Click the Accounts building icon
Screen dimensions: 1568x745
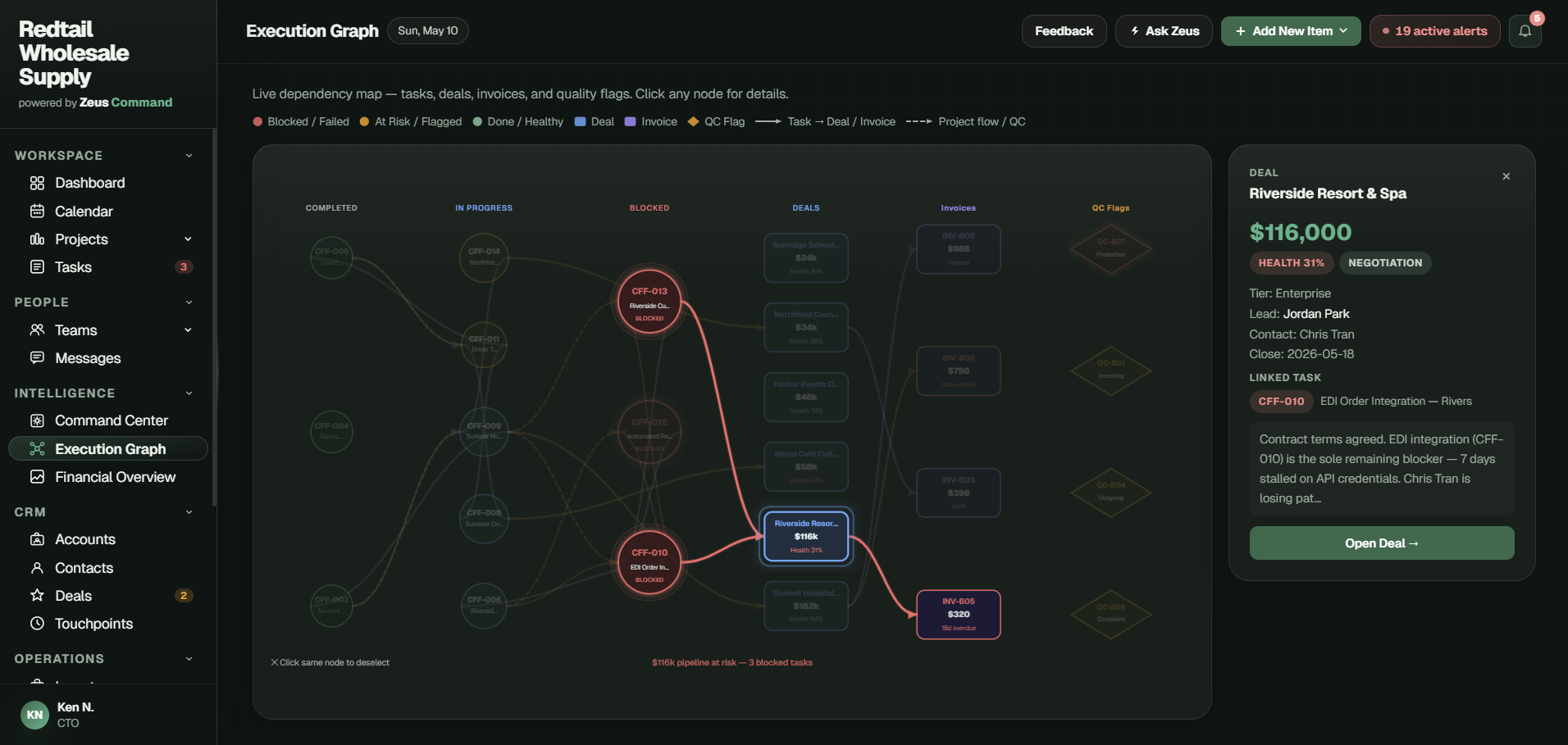(x=37, y=539)
